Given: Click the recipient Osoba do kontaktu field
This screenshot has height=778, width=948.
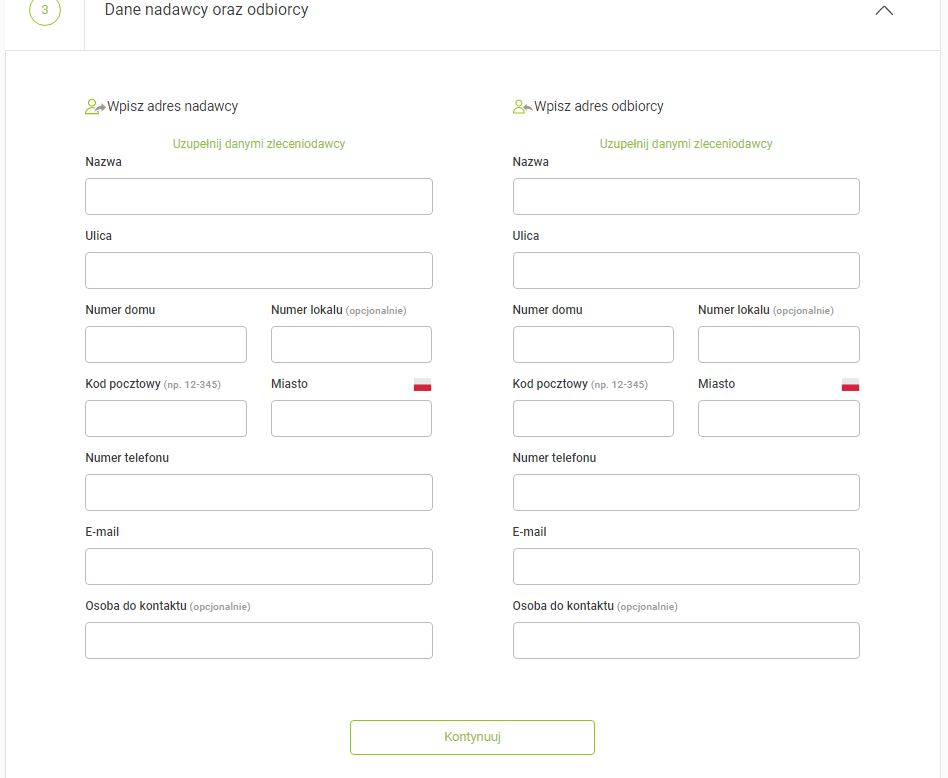Looking at the screenshot, I should click(x=686, y=641).
